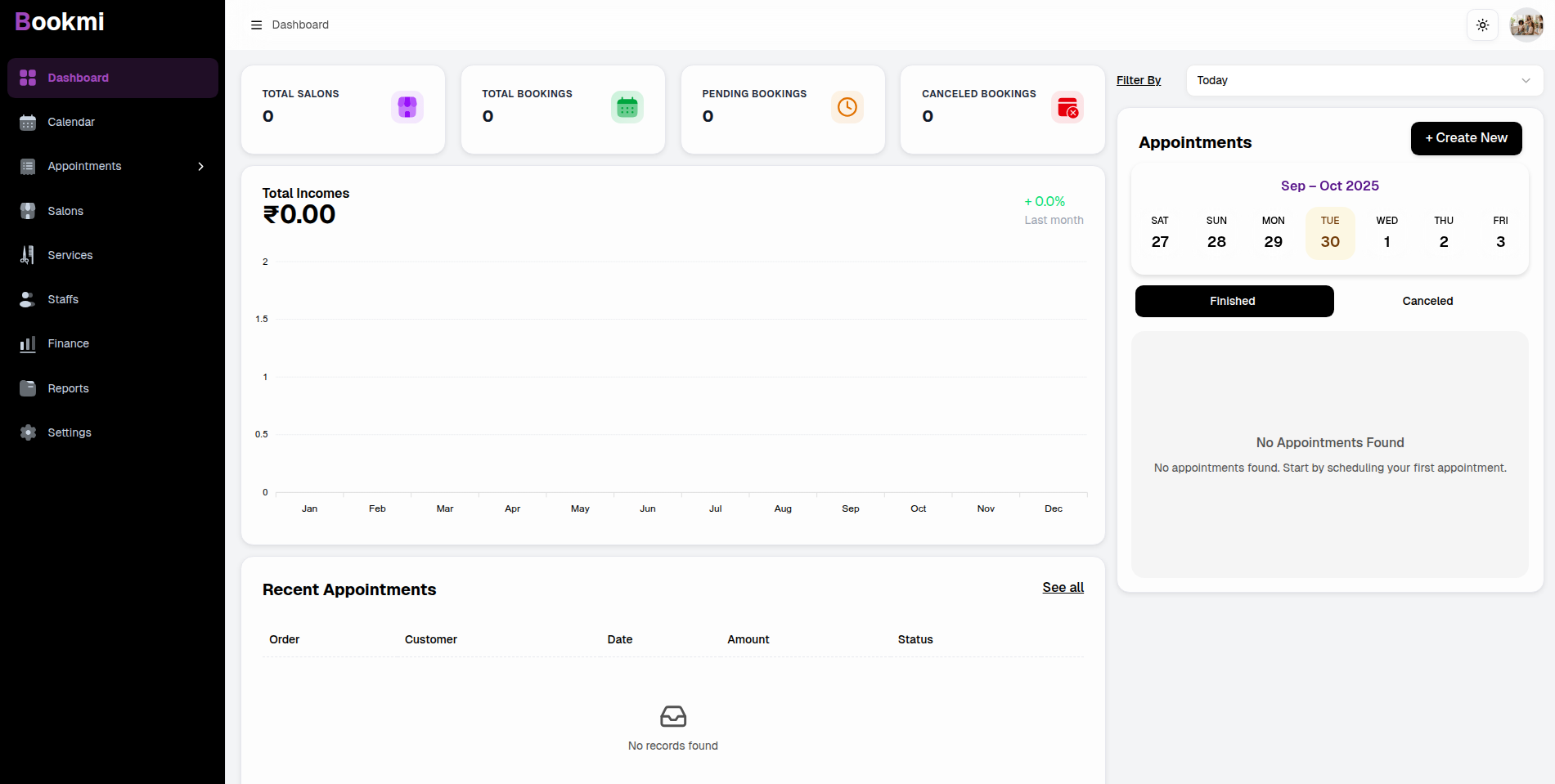Switch to the Canceled appointments tab

(x=1427, y=301)
